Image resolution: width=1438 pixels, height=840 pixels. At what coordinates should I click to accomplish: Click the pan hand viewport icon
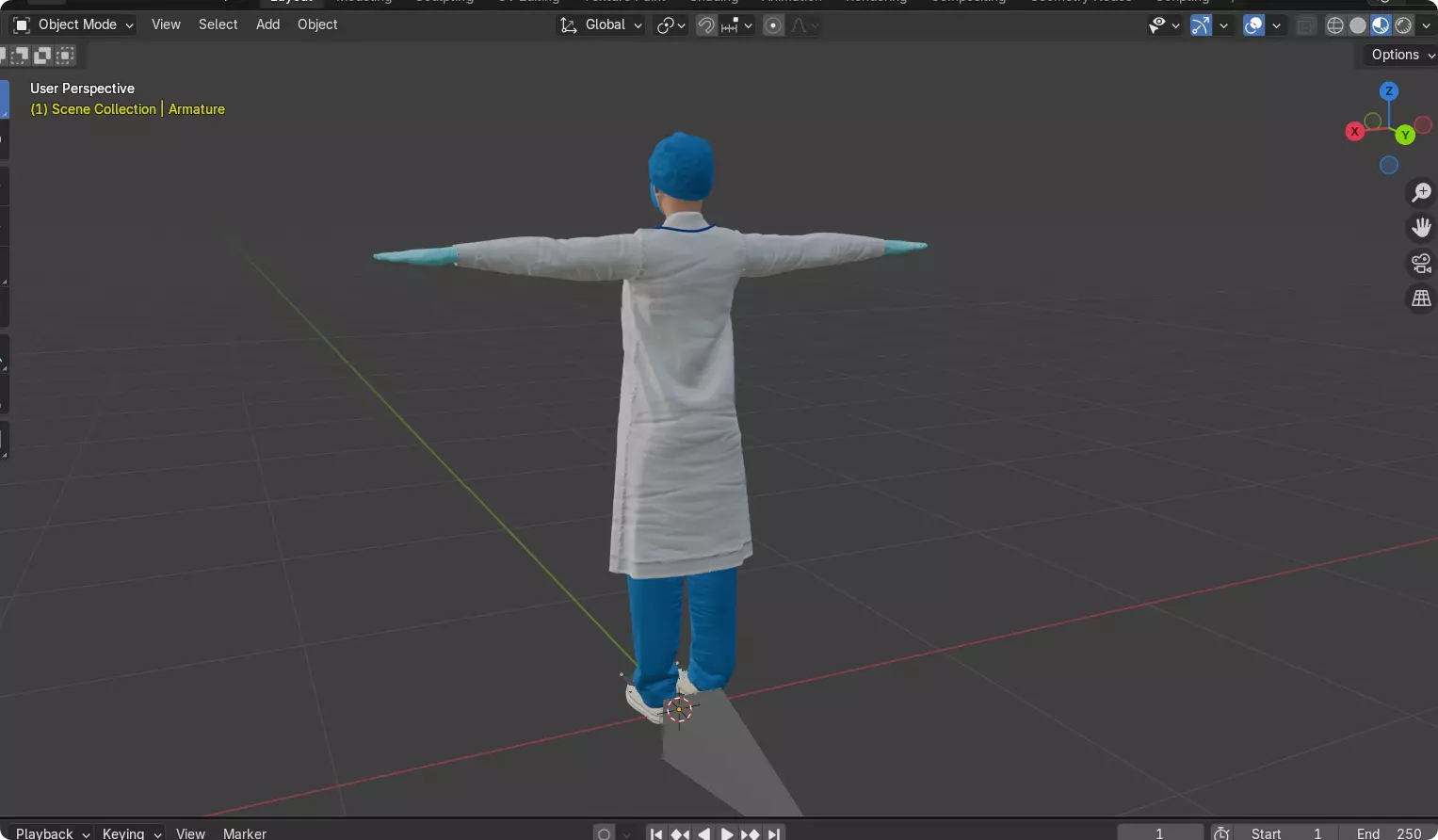coord(1421,227)
